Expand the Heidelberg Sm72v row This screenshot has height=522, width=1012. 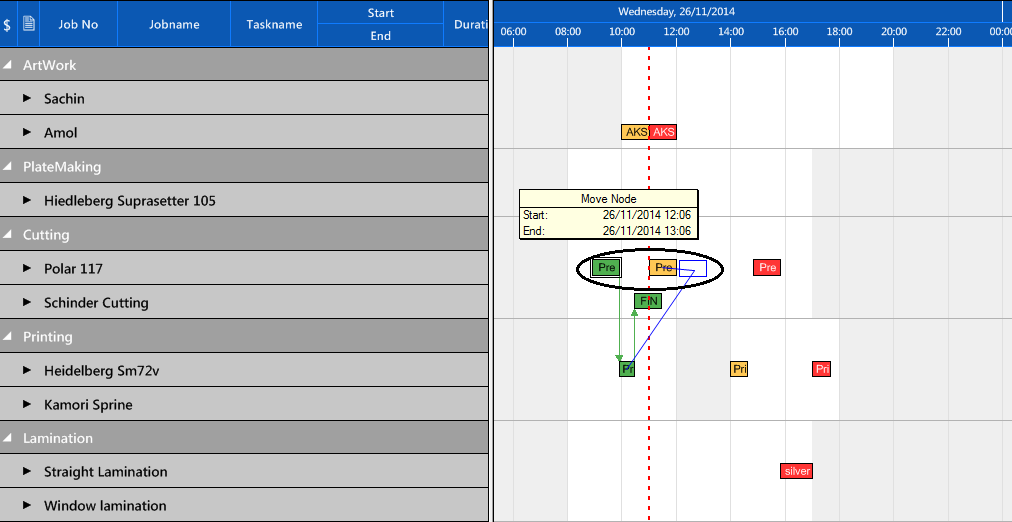coord(26,370)
